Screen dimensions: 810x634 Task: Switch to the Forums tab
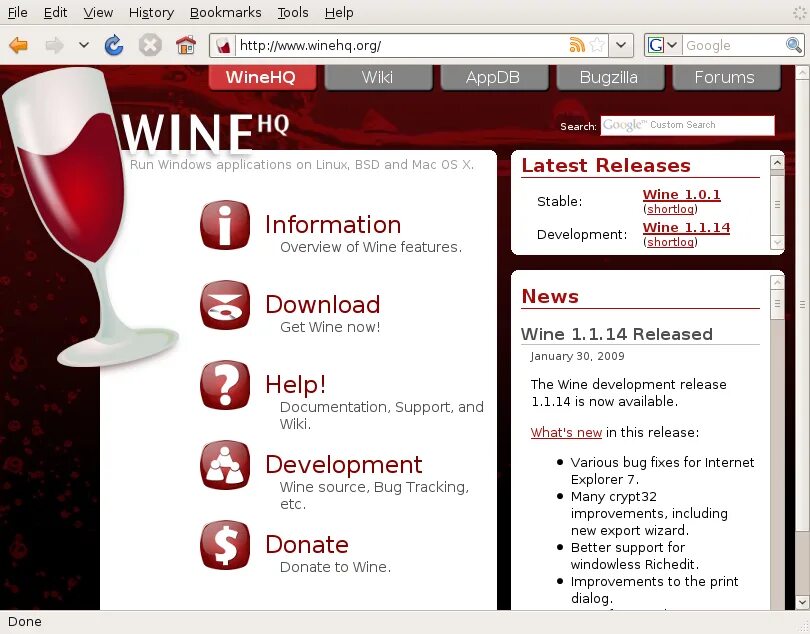click(x=726, y=76)
